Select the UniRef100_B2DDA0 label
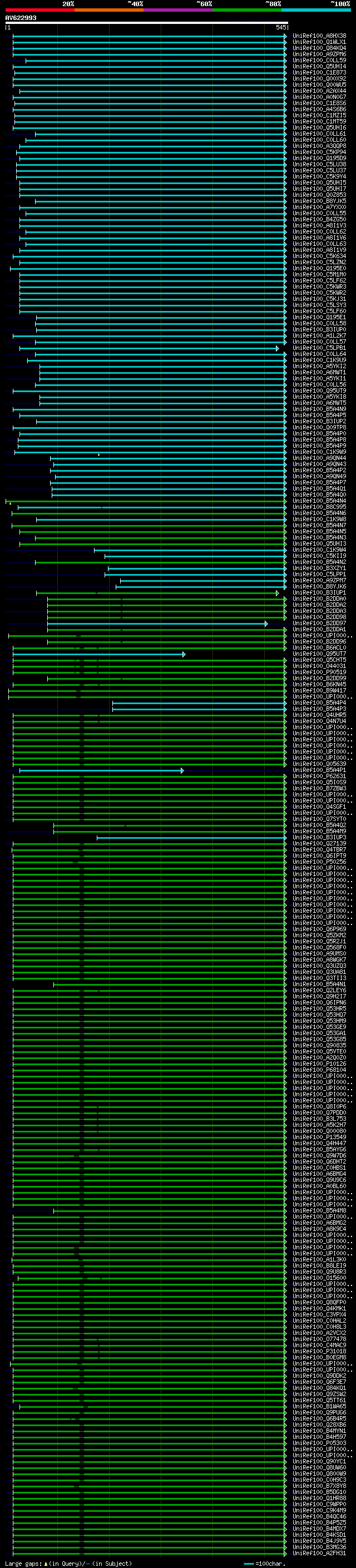Image resolution: width=356 pixels, height=1568 pixels. pyautogui.click(x=319, y=599)
